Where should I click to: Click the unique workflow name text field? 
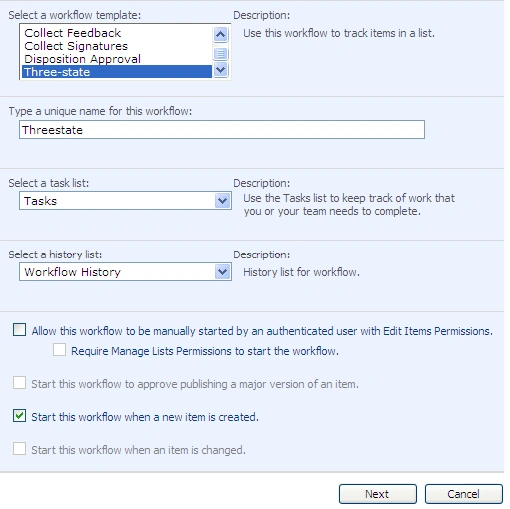click(x=222, y=130)
